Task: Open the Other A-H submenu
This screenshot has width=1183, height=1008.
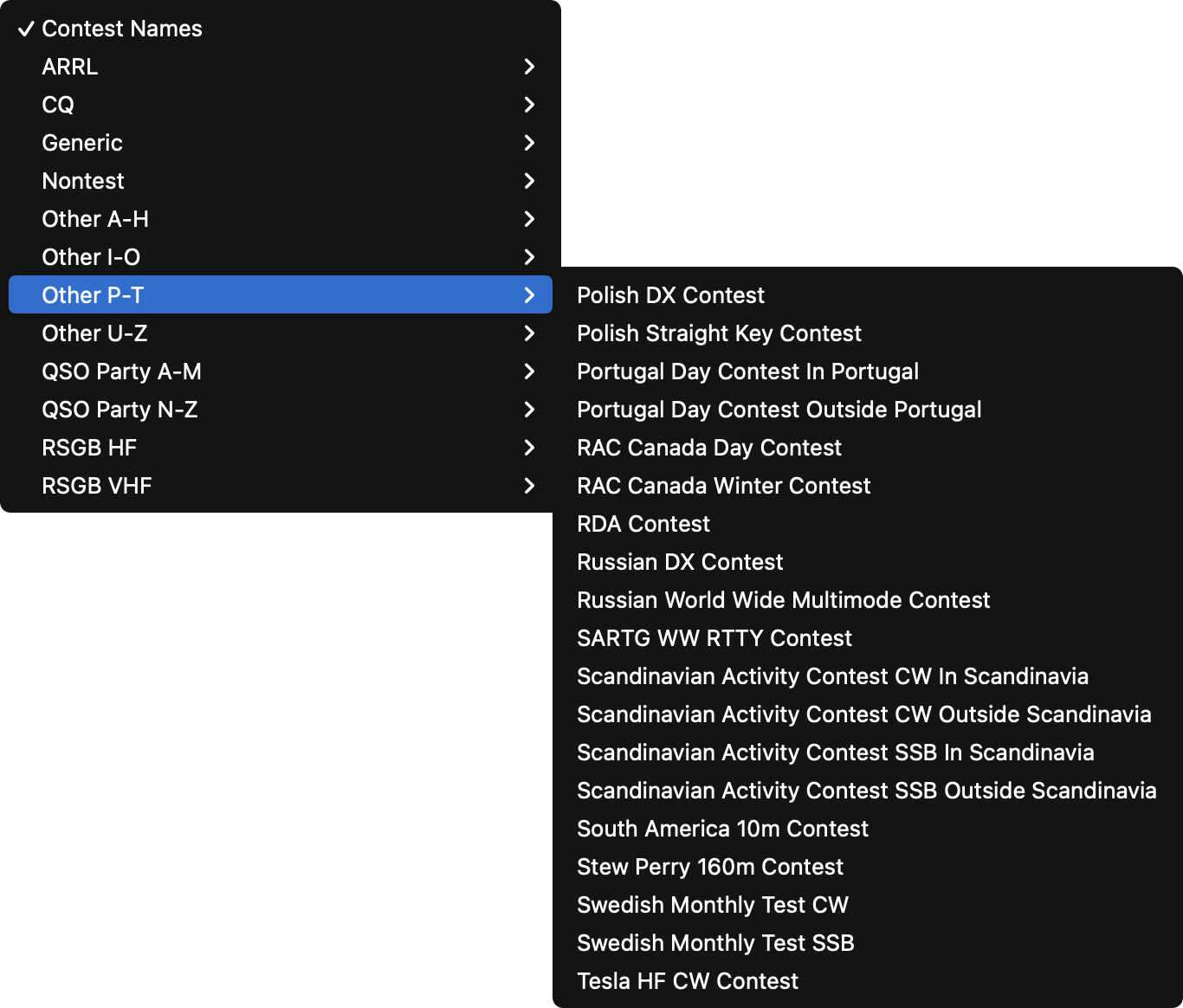Action: pos(281,219)
